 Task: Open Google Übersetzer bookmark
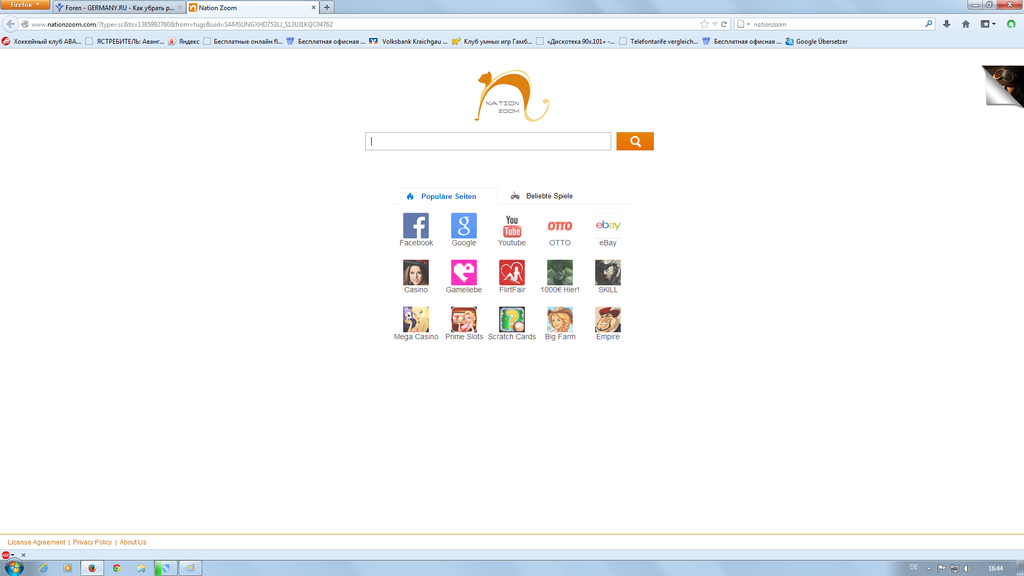coord(816,41)
